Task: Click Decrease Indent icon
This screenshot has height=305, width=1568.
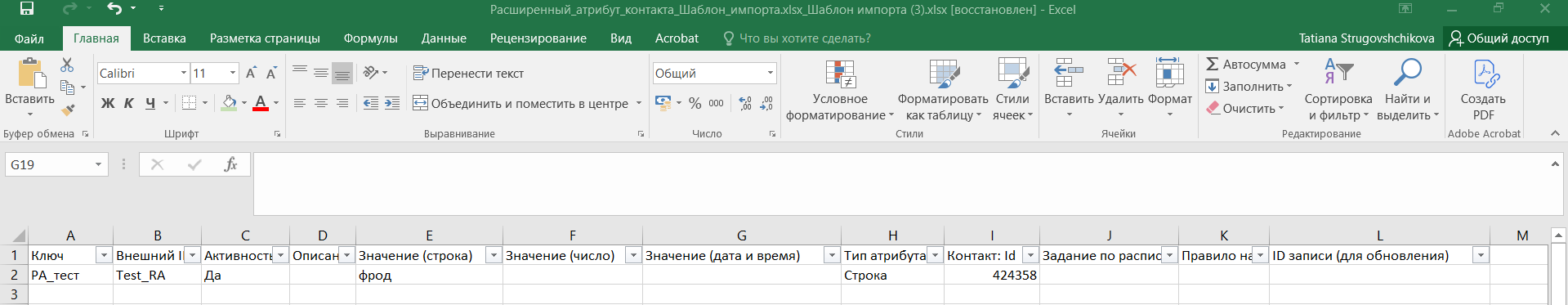Action: click(371, 103)
